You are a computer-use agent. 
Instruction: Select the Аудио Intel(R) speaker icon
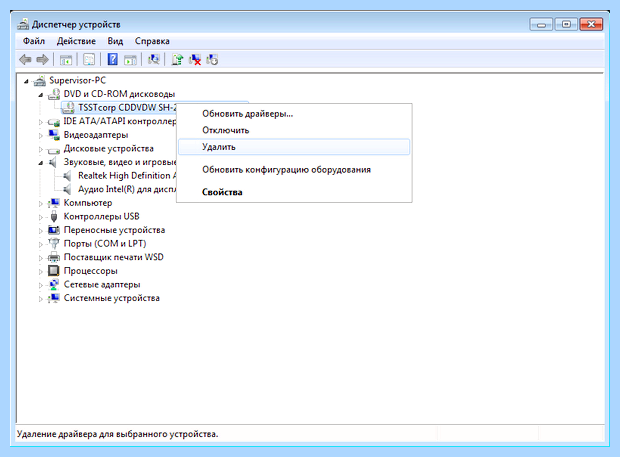68,189
